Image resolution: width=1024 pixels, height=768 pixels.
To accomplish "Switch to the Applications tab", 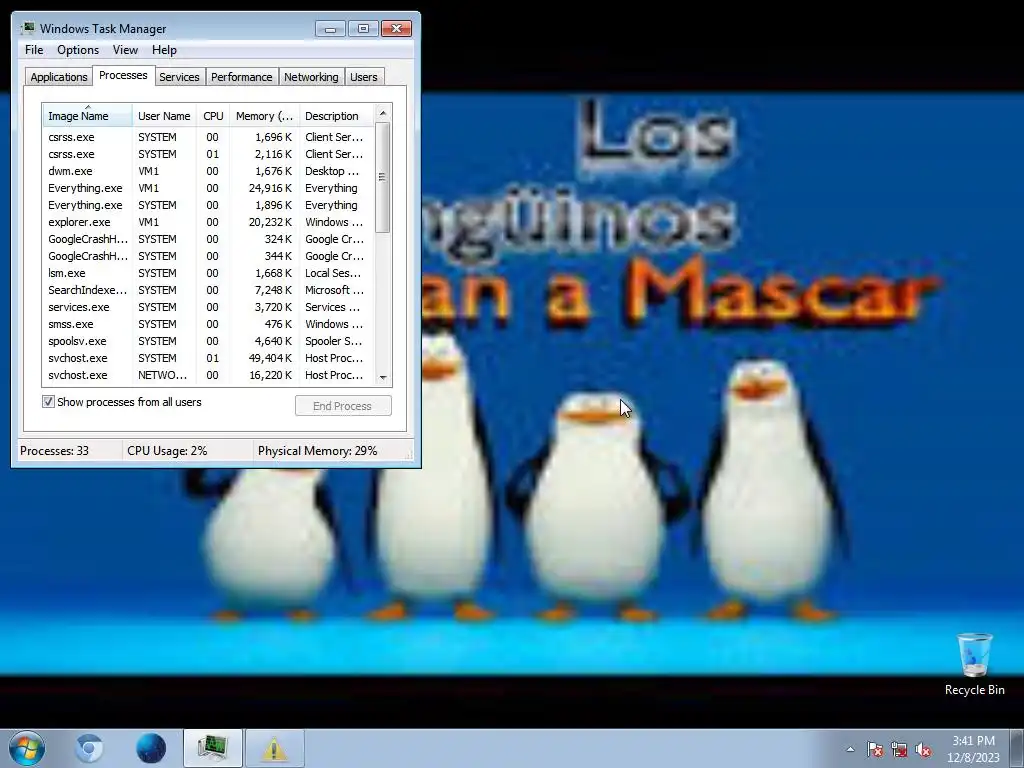I will pos(59,77).
